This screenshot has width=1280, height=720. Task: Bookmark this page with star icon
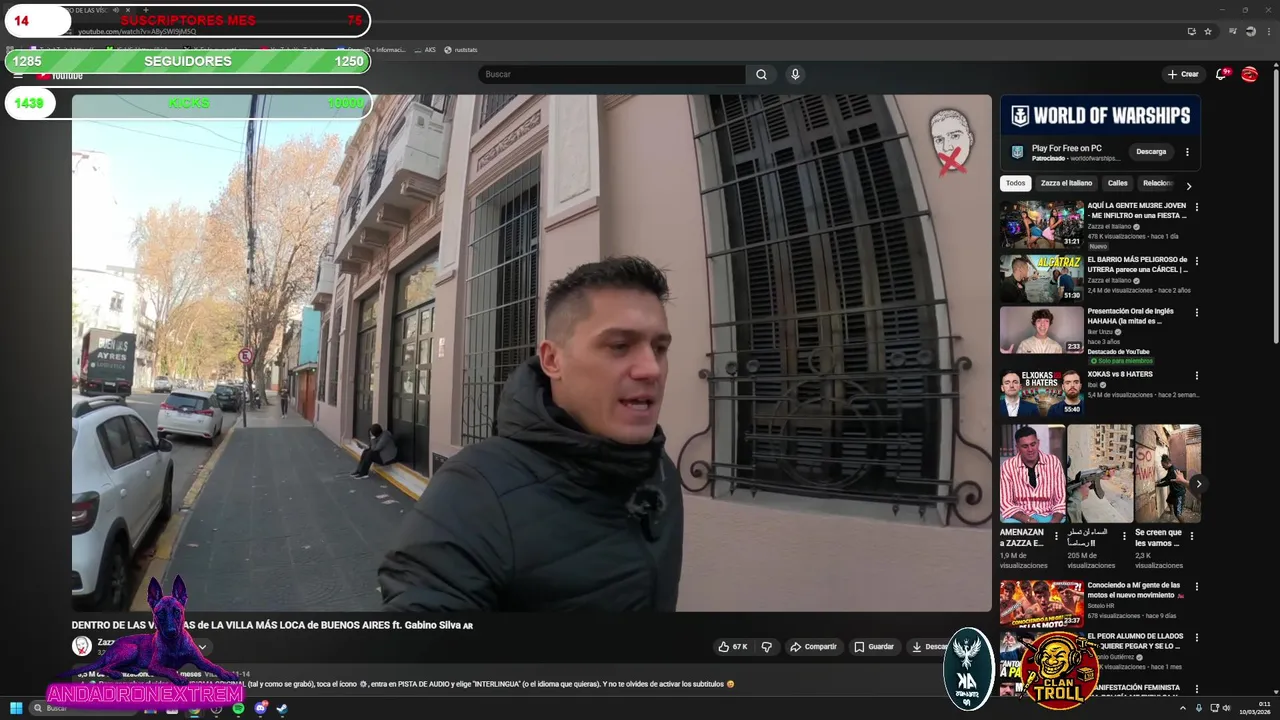click(1208, 31)
